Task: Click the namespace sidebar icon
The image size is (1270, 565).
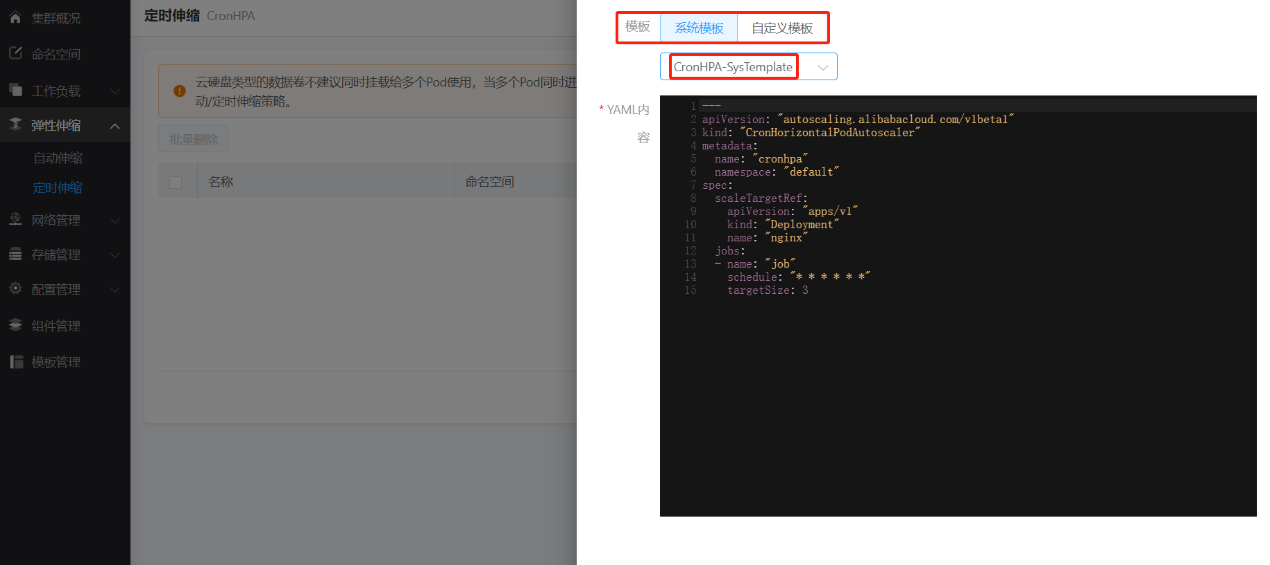Action: [15, 54]
